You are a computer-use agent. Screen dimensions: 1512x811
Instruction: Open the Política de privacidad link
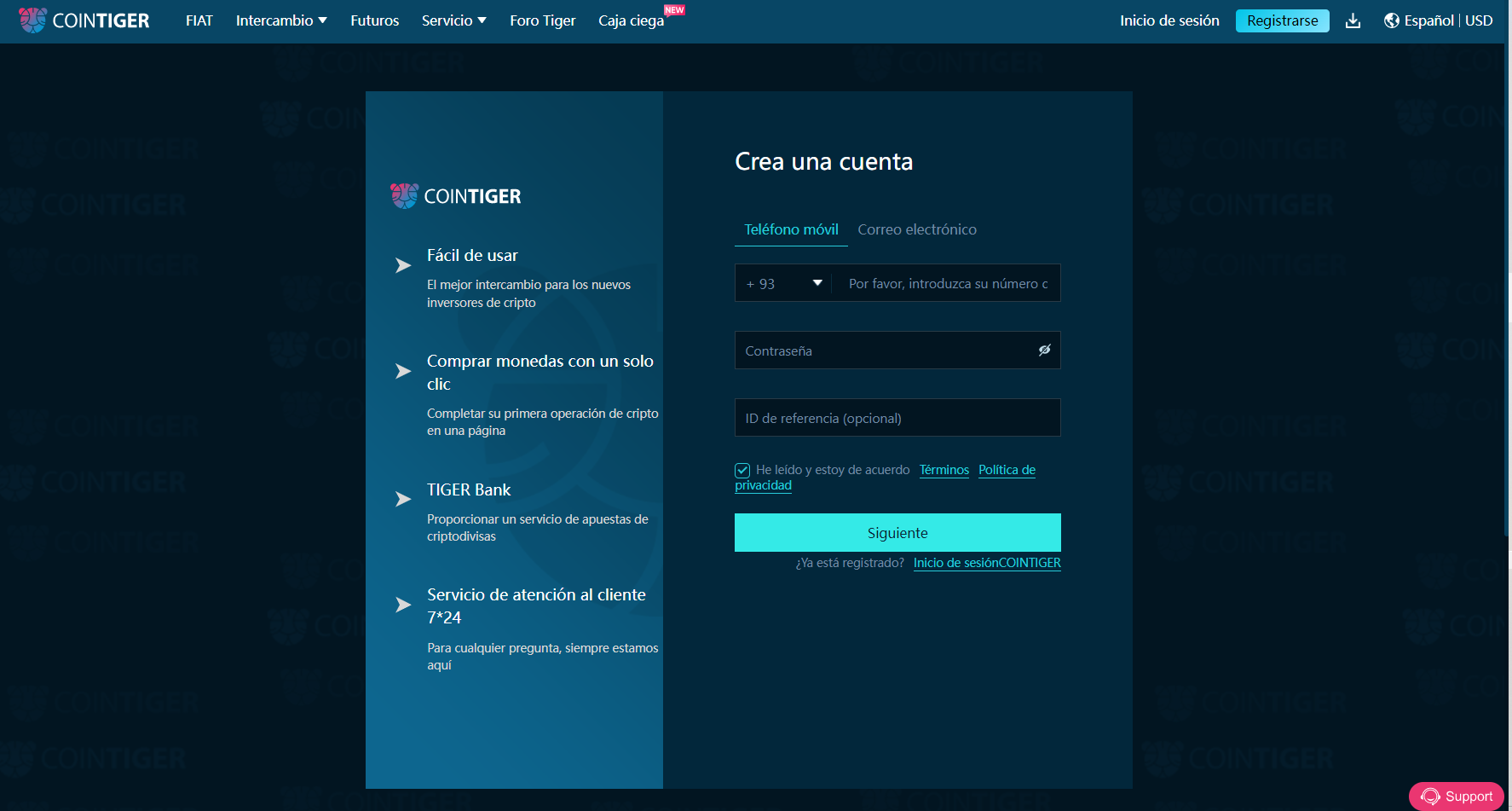(1007, 470)
